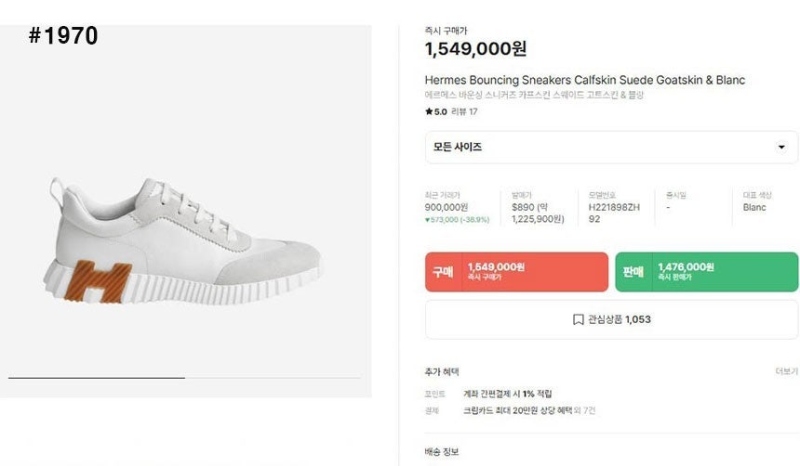Click the large 1,549,000원 instant price
This screenshot has height=466, width=800.
(475, 49)
